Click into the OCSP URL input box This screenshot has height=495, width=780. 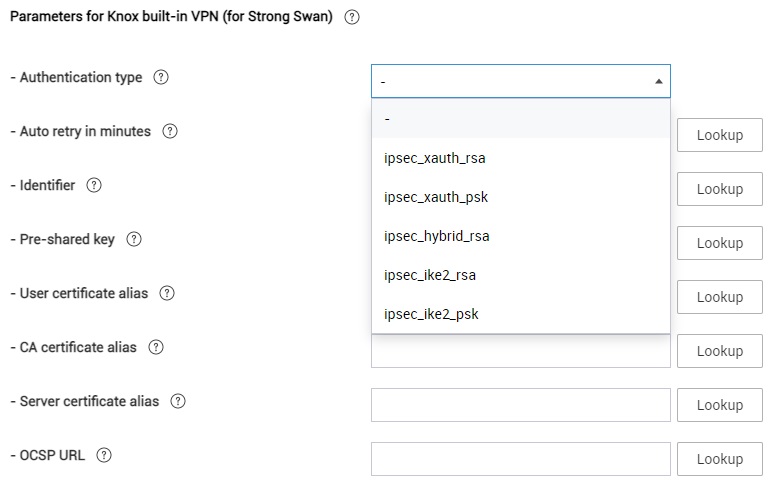520,459
